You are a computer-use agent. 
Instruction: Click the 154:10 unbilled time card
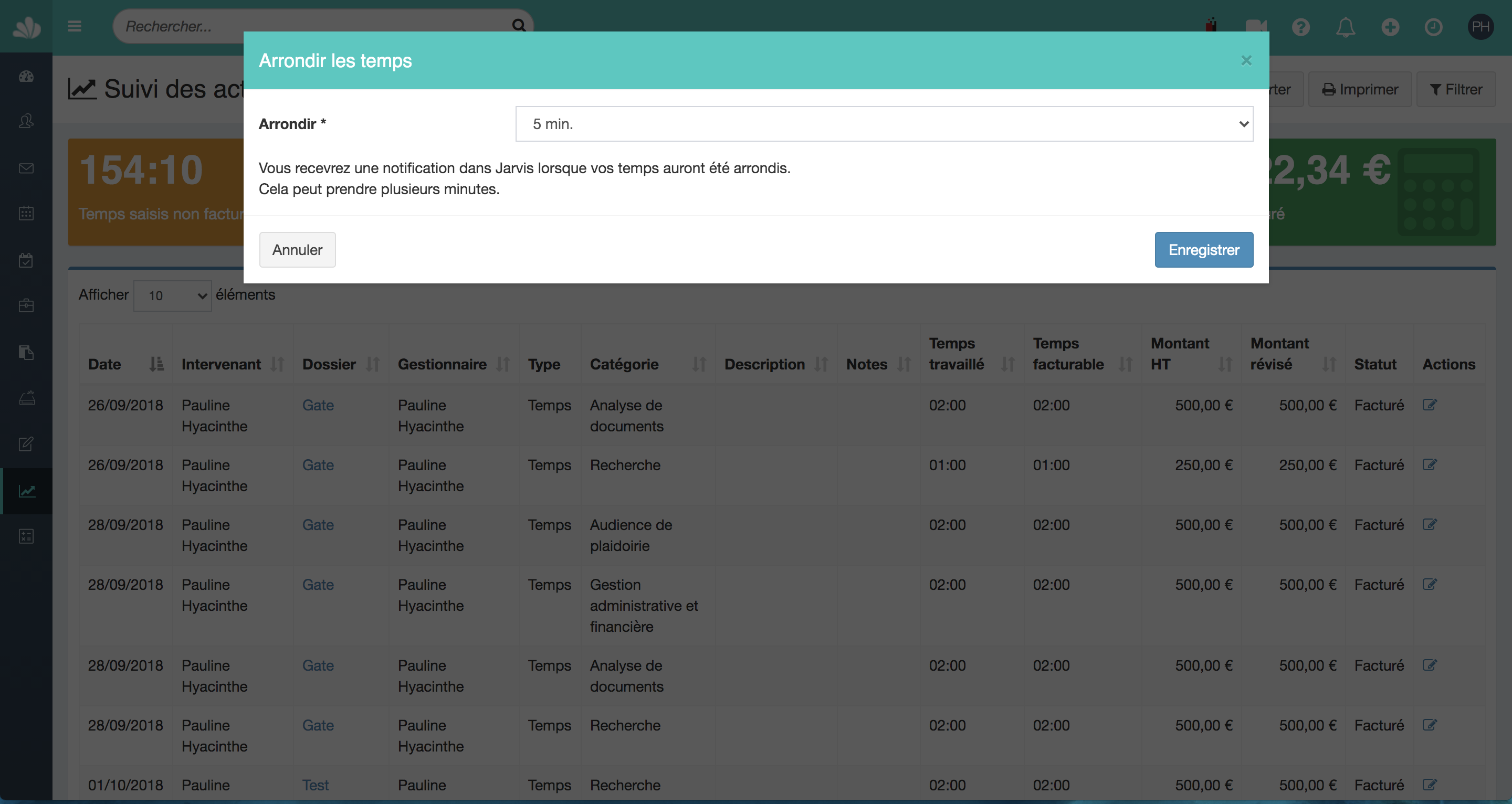coord(156,192)
